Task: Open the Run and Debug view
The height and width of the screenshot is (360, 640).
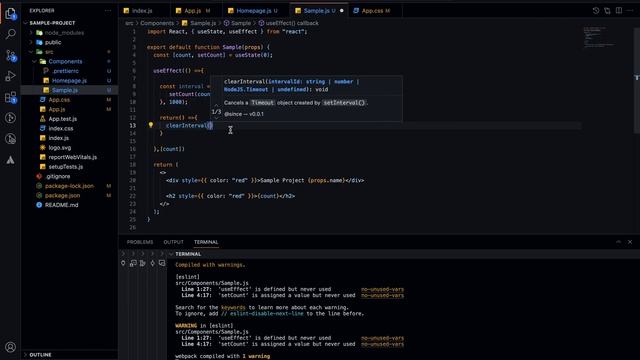Action: 11,76
